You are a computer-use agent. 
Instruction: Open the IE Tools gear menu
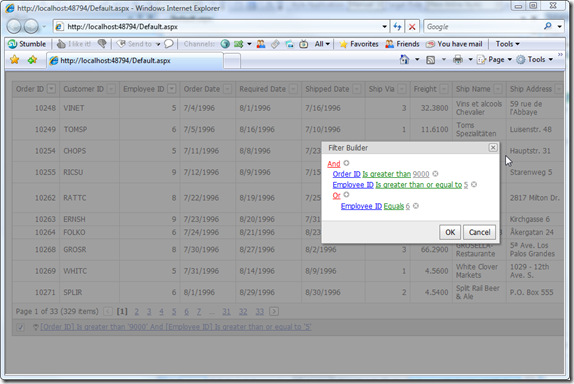click(534, 59)
